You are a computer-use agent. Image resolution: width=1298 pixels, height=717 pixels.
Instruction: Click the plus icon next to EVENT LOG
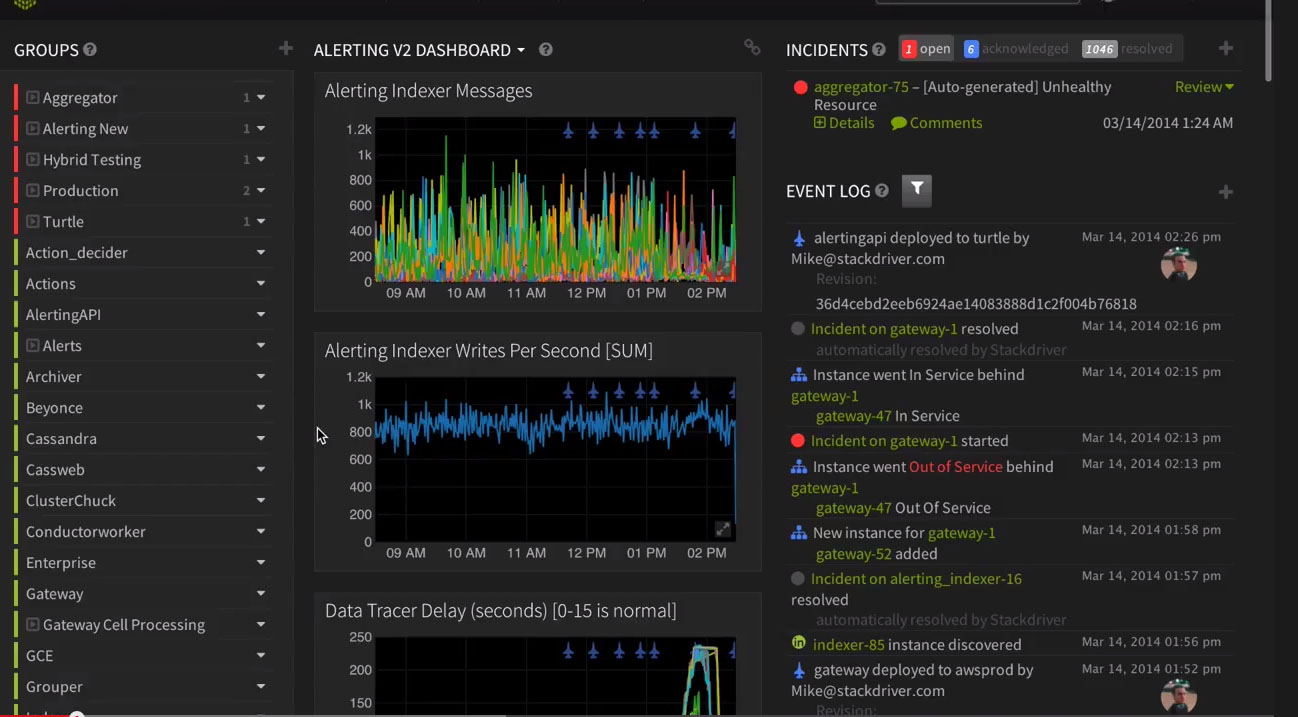1225,192
